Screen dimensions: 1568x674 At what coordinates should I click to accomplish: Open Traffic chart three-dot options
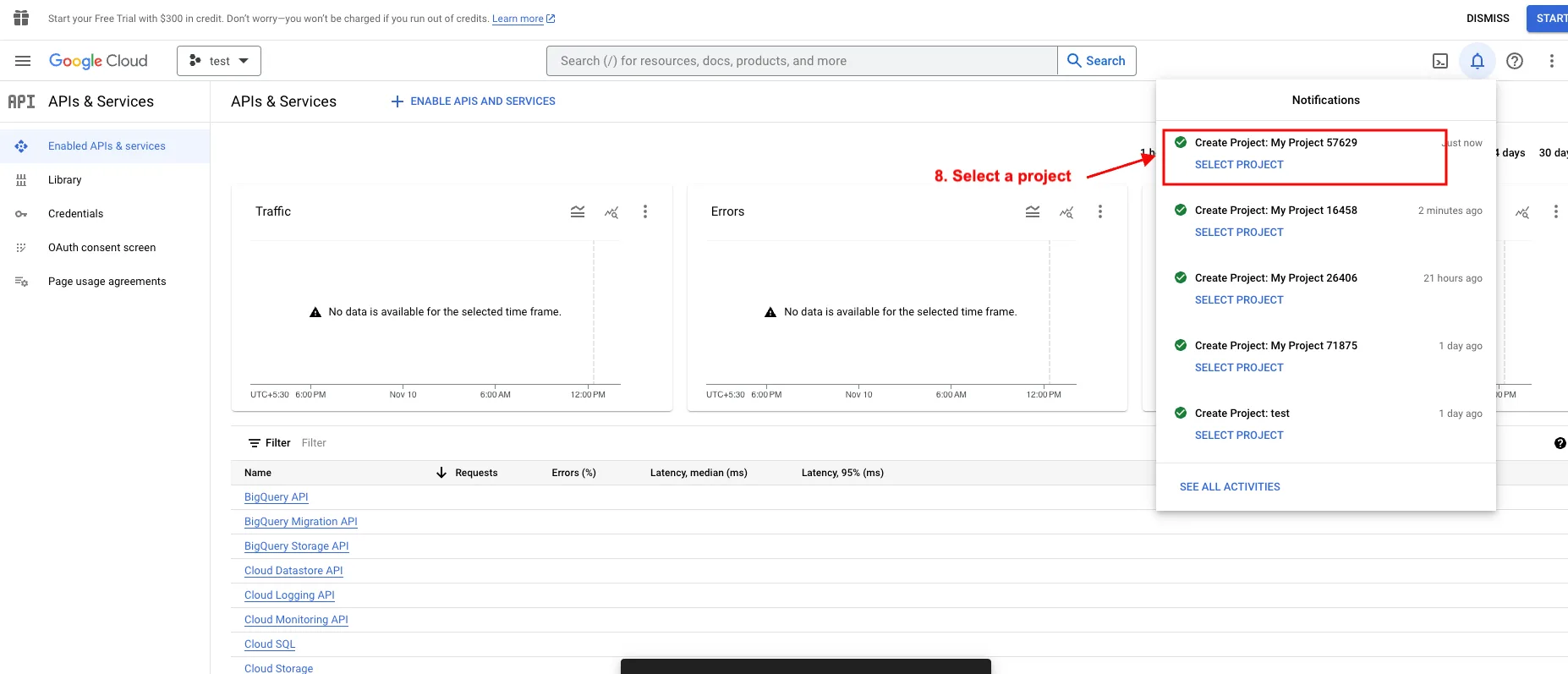click(645, 211)
